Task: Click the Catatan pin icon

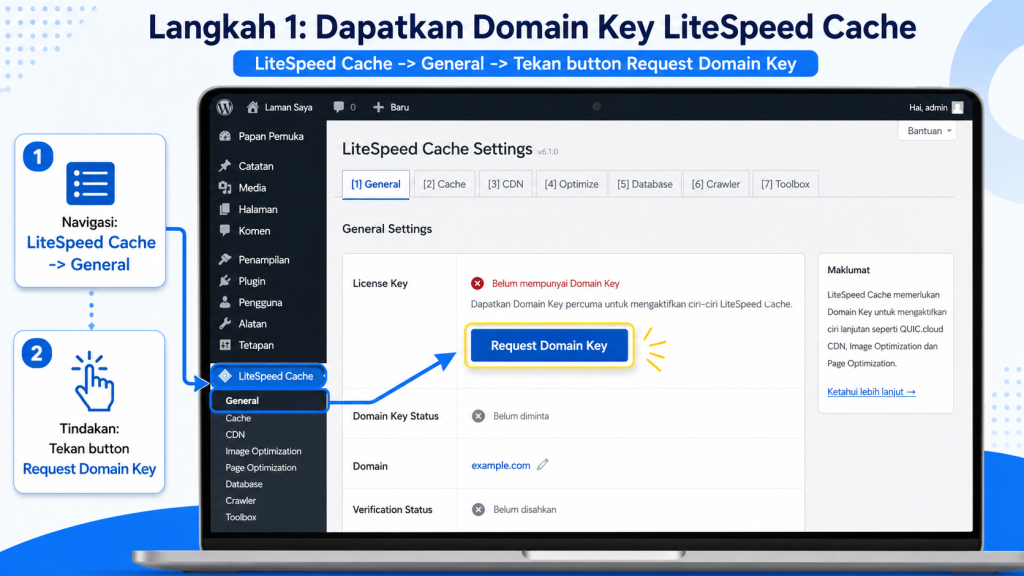Action: 225,166
